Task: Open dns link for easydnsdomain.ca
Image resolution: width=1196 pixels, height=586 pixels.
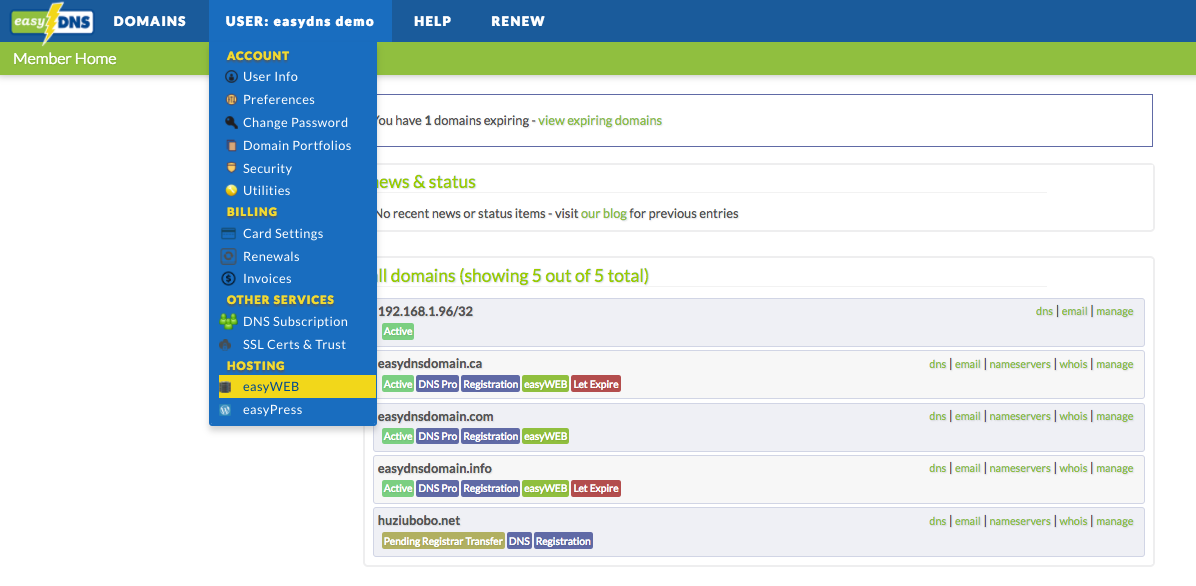Action: coord(937,364)
